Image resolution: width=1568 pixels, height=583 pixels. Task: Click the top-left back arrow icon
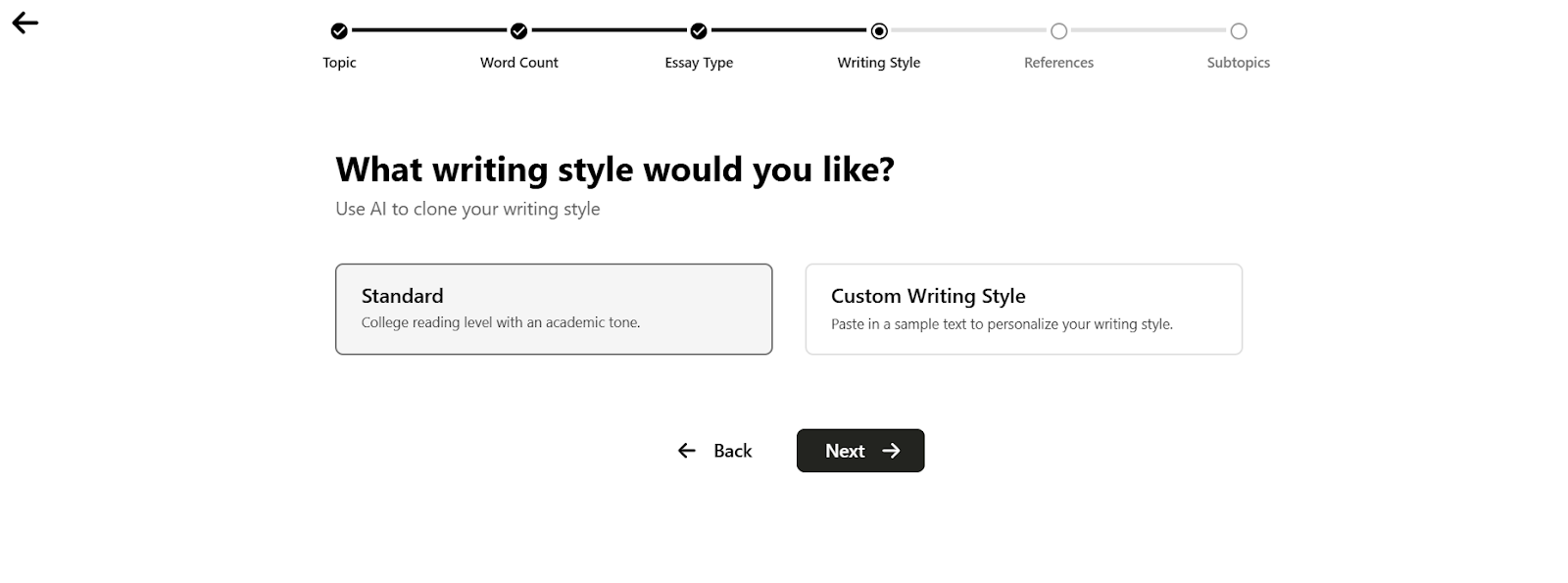[x=25, y=24]
